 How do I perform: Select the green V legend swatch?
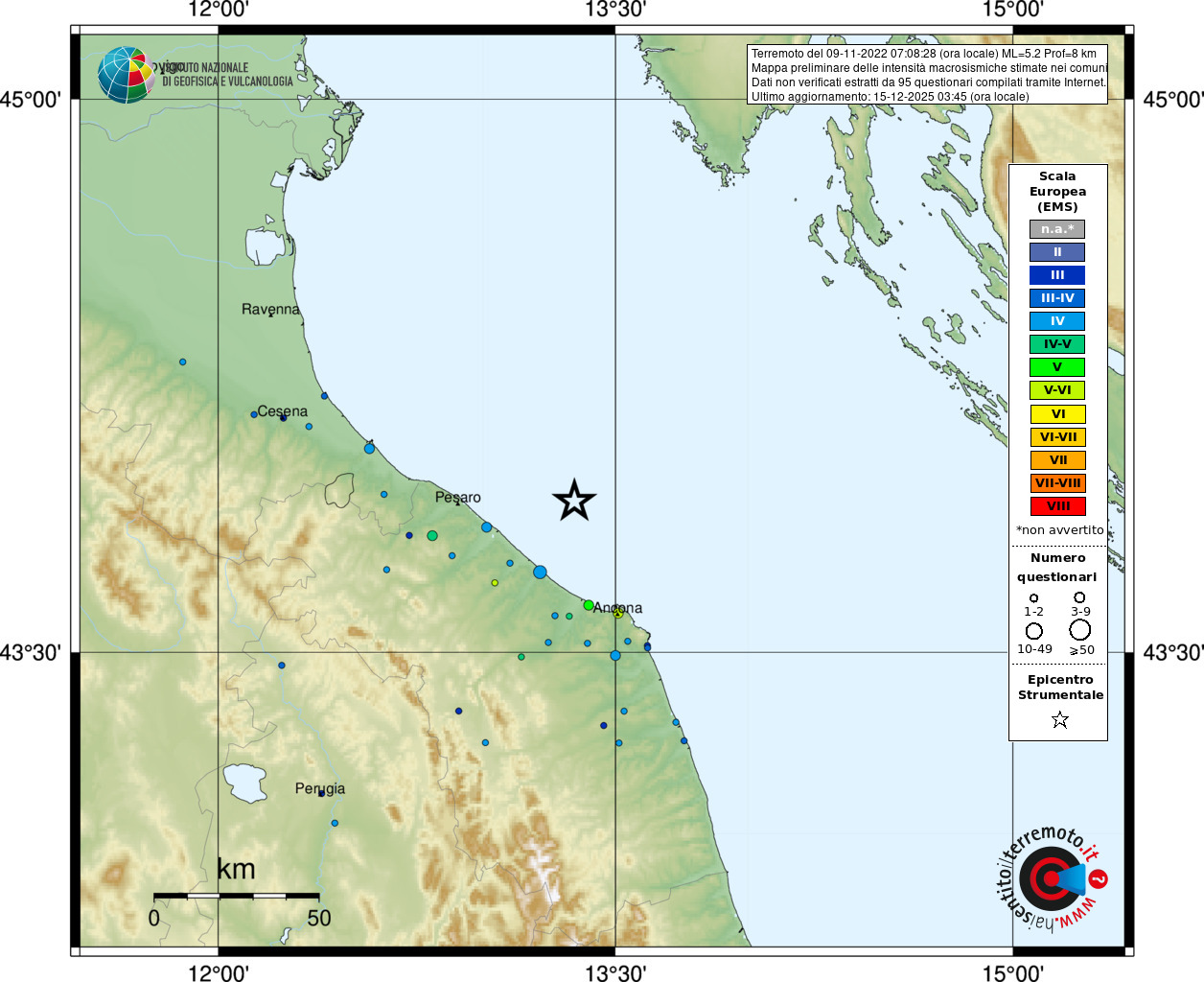click(x=1057, y=367)
